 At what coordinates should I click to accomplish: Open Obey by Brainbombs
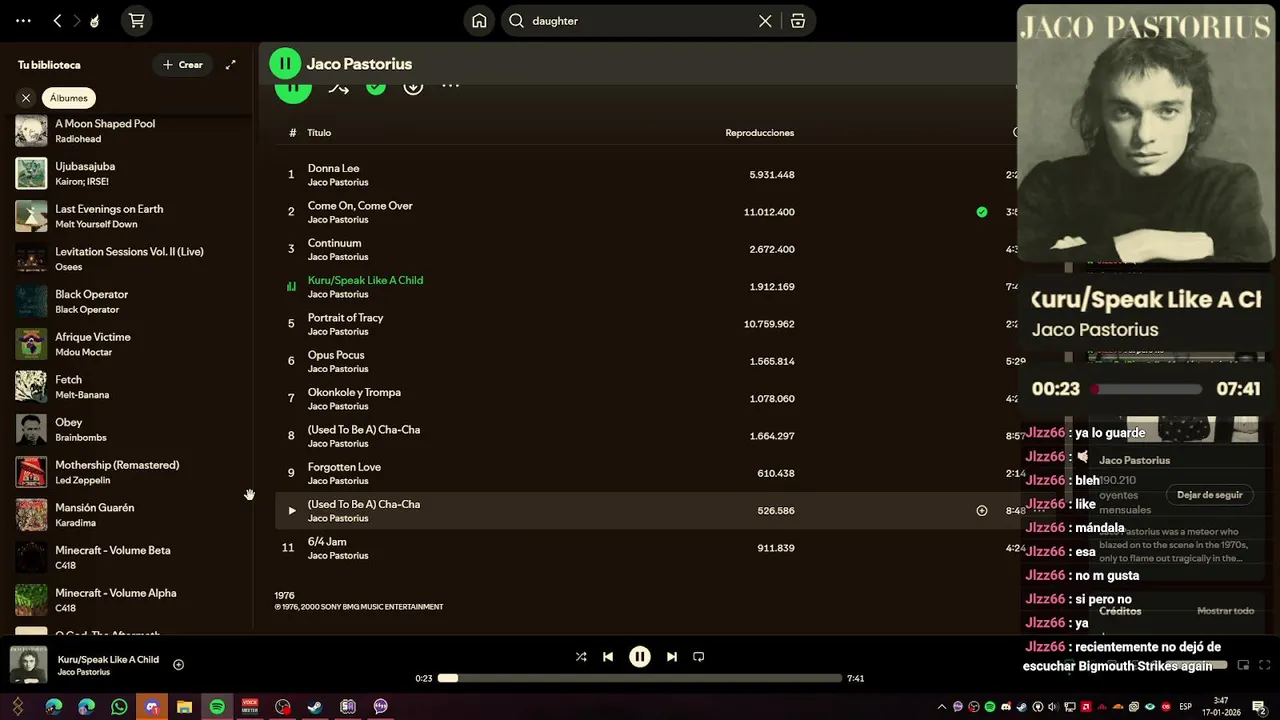click(130, 430)
